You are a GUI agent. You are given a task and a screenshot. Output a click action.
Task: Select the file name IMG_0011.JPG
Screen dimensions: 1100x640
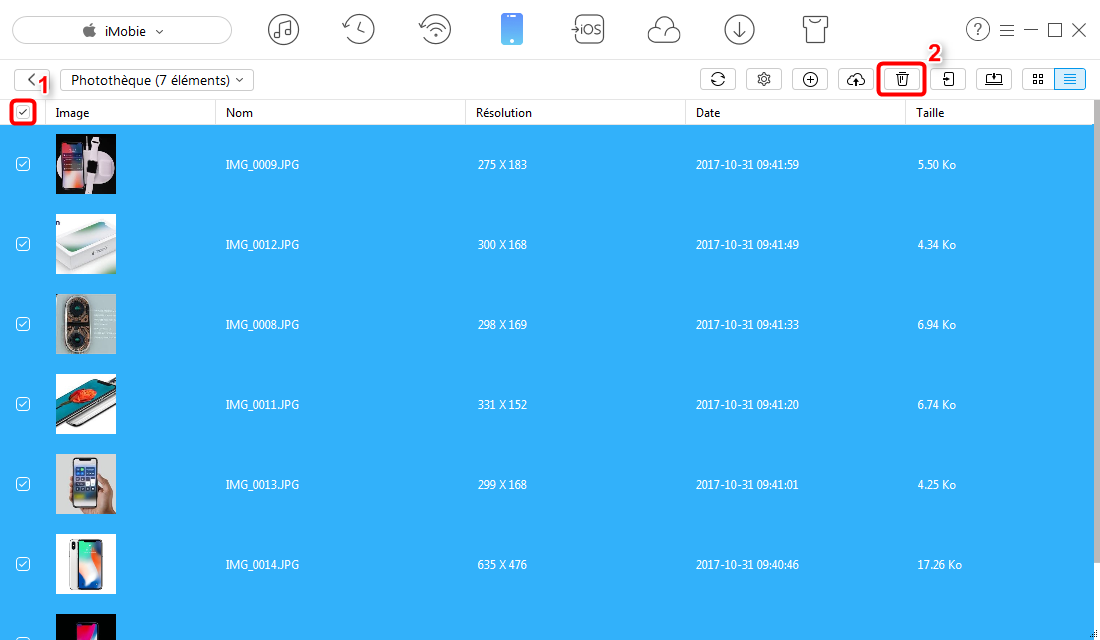click(x=262, y=405)
